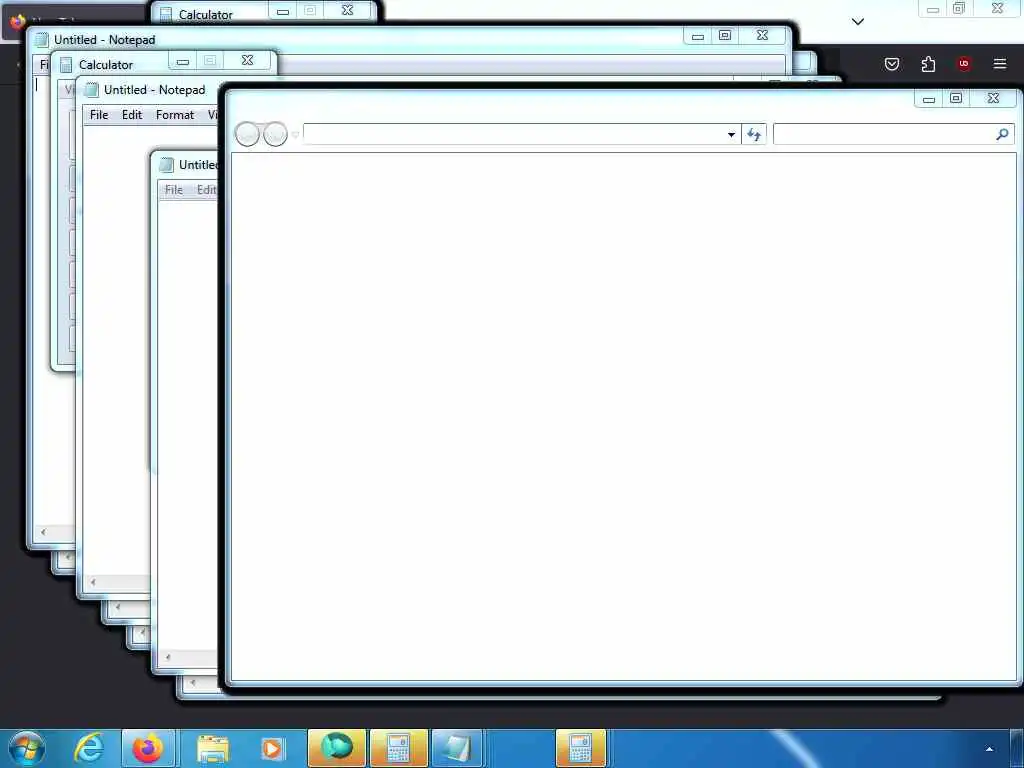
Task: Click the magnifier search icon in front window
Action: tap(1002, 134)
